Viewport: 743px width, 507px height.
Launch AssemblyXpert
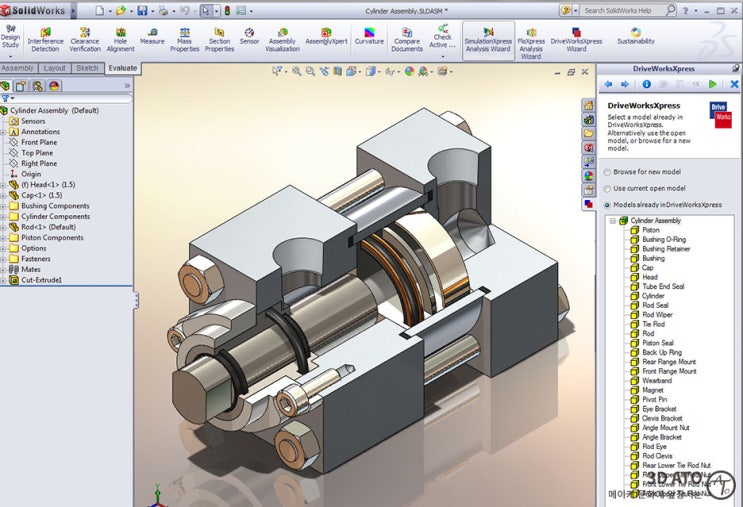(326, 36)
